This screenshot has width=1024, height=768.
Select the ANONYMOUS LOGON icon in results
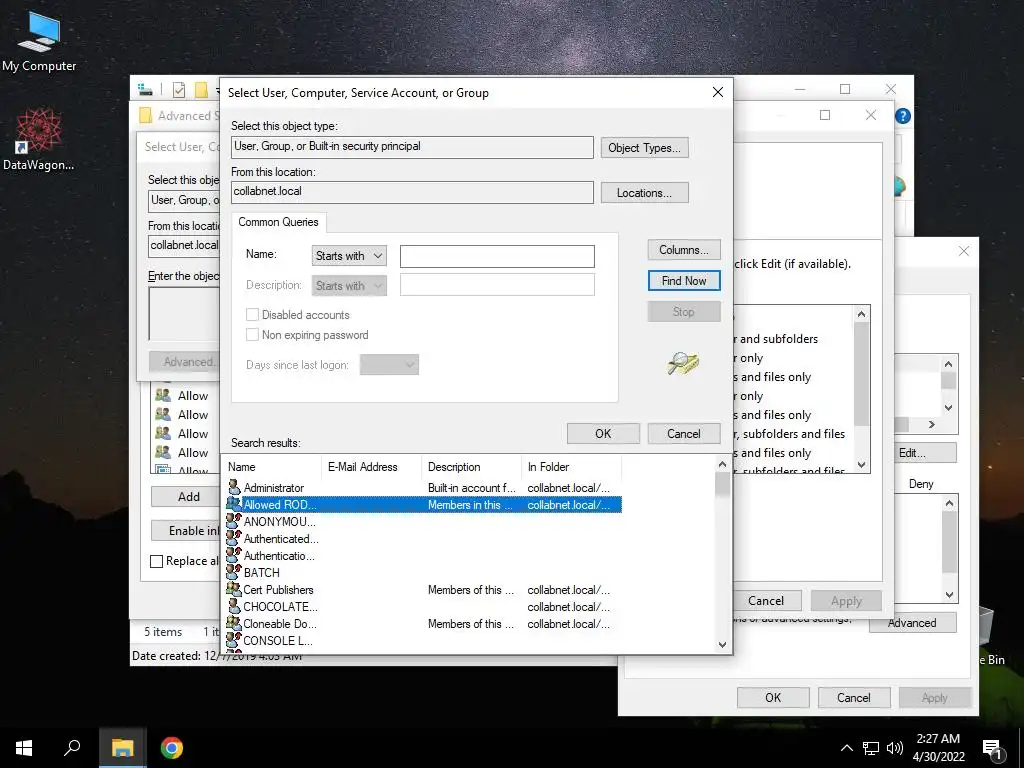pyautogui.click(x=234, y=521)
